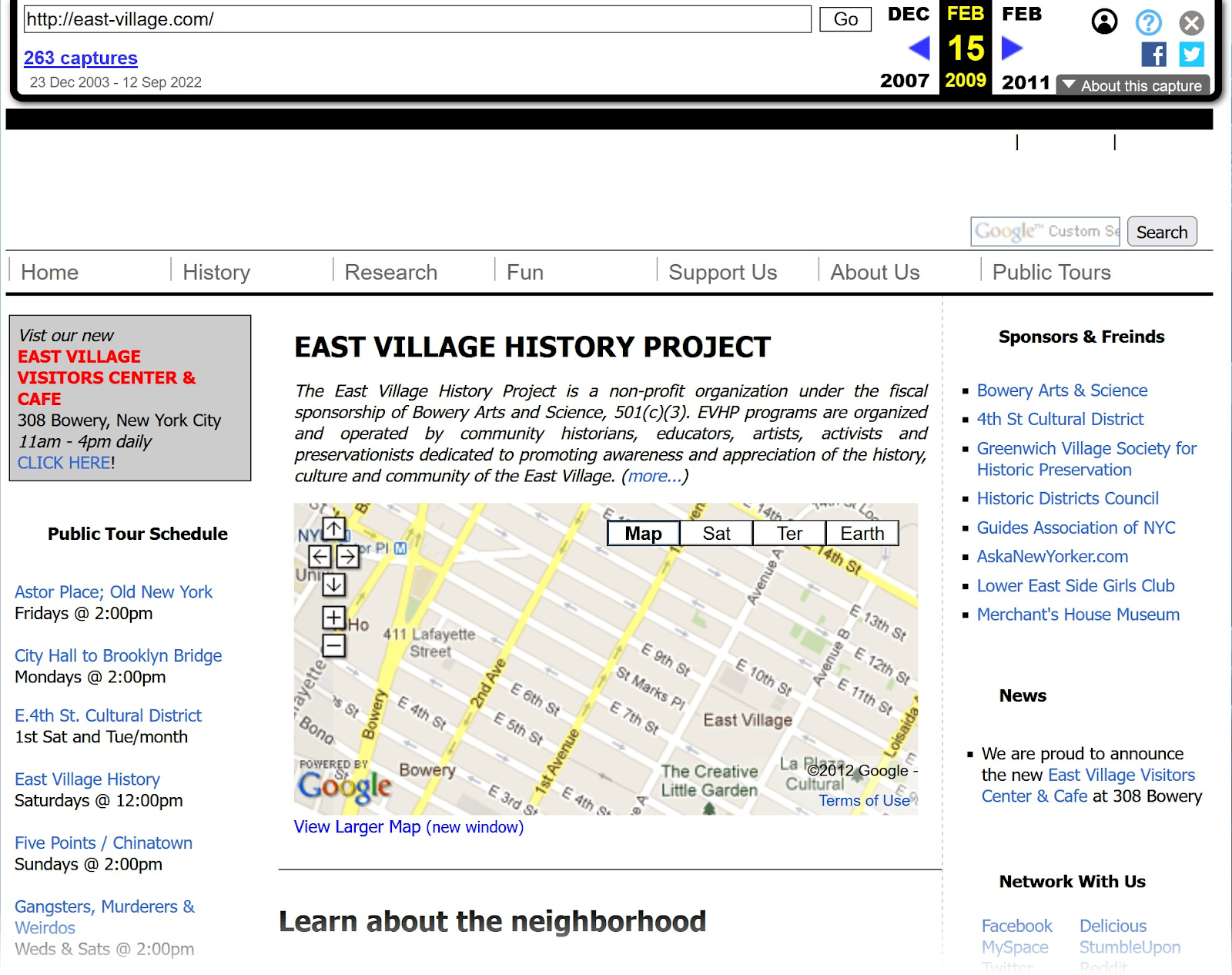The height and width of the screenshot is (975, 1232).
Task: Pan the map left using arrow control
Action: click(320, 556)
